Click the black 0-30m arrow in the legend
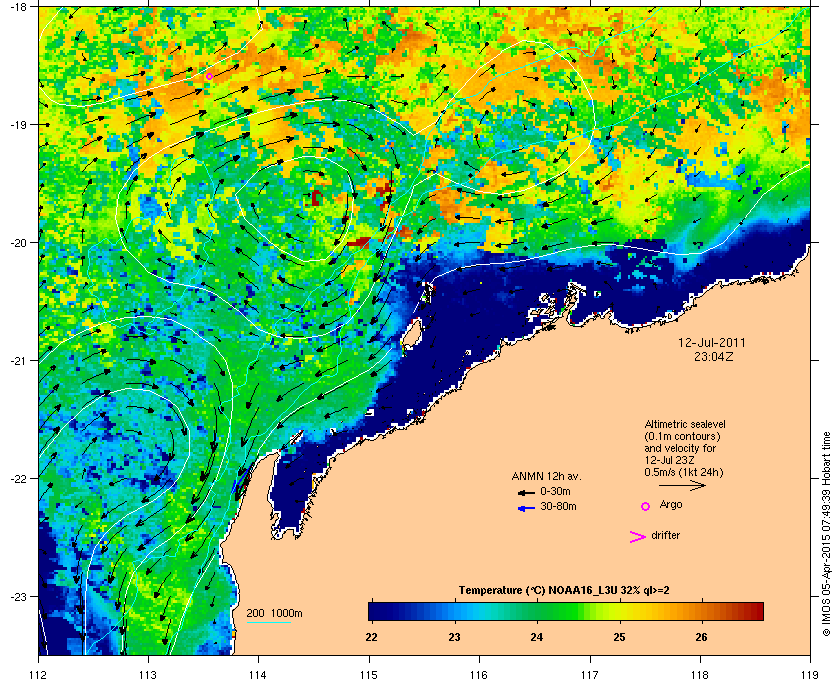 point(526,492)
